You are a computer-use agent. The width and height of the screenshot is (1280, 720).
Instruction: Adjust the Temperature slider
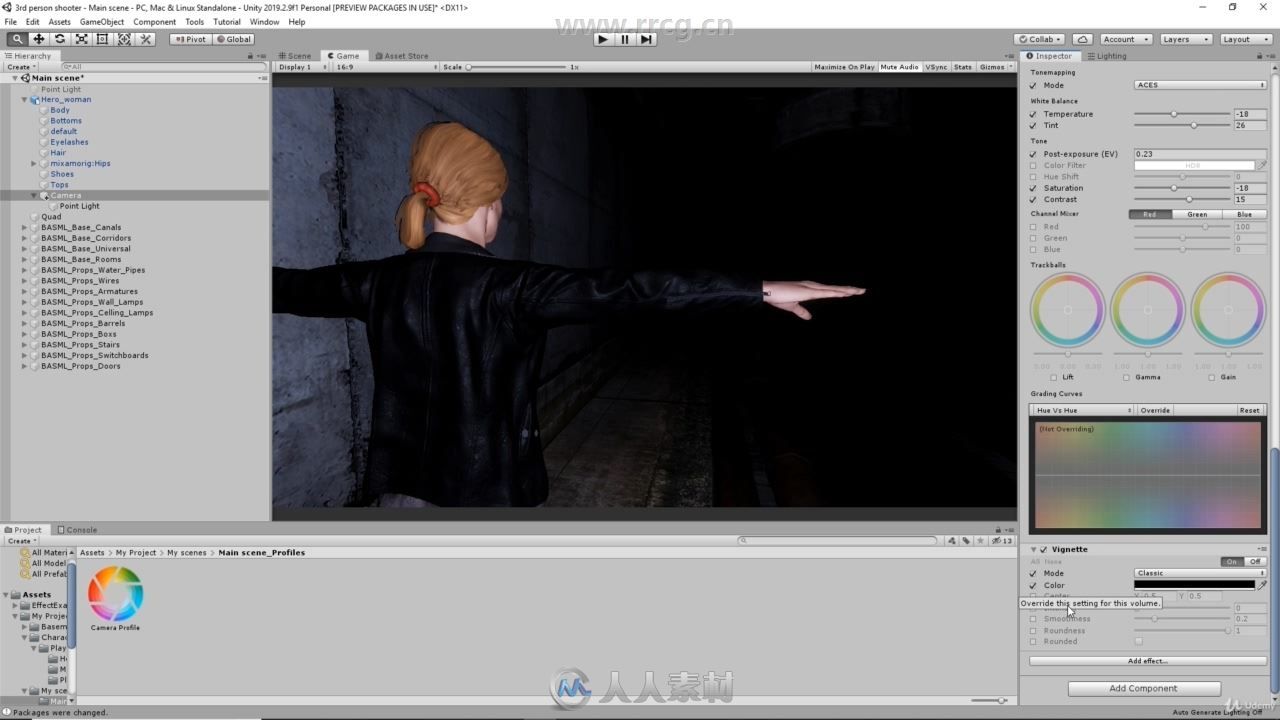1181,114
